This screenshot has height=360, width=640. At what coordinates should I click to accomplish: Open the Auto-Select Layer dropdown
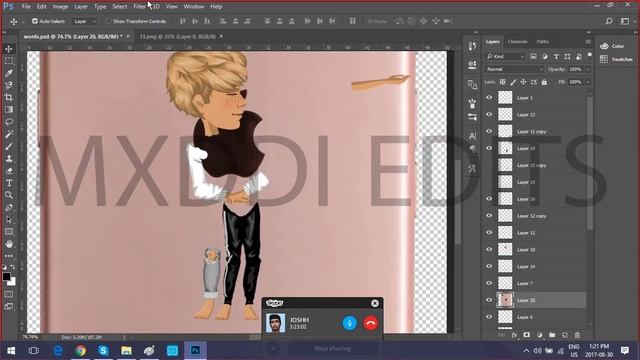pos(84,21)
